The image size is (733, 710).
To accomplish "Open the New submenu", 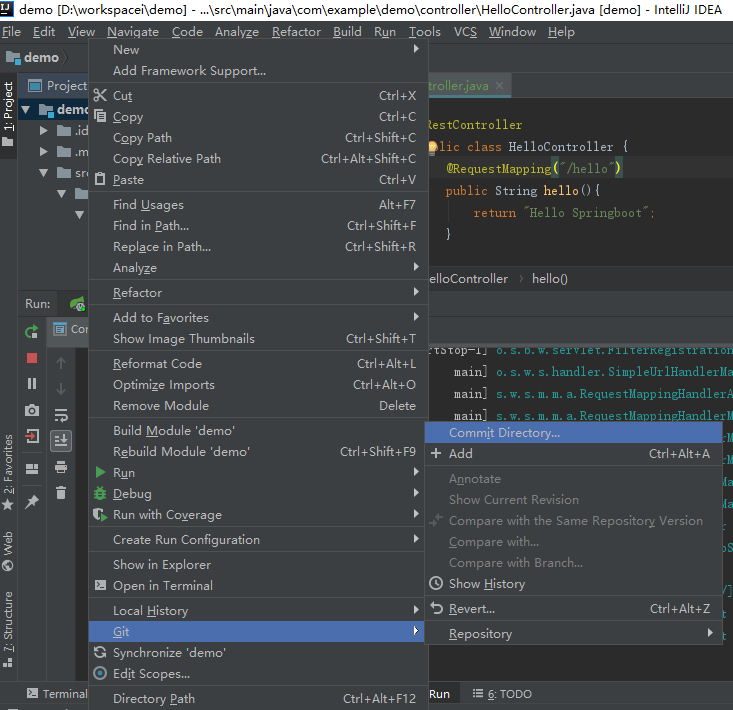I will [x=259, y=50].
